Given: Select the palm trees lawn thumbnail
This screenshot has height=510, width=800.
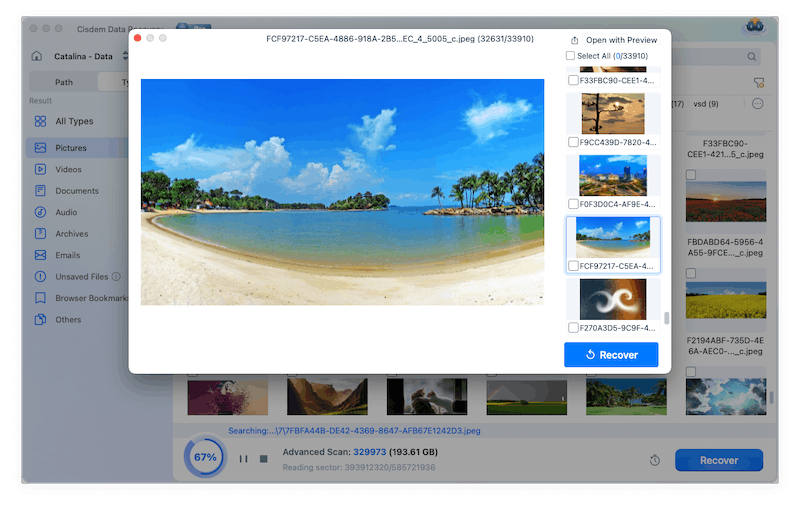Looking at the screenshot, I should click(626, 396).
